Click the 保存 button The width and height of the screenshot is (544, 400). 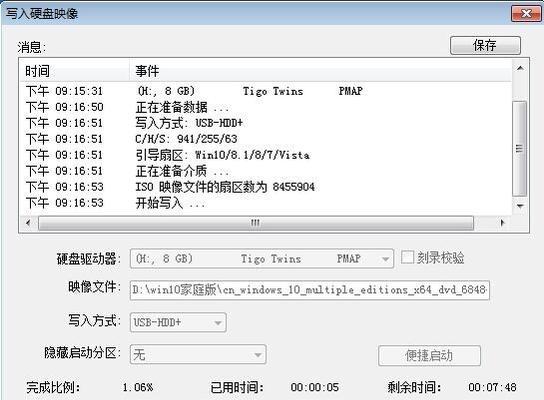tap(485, 45)
